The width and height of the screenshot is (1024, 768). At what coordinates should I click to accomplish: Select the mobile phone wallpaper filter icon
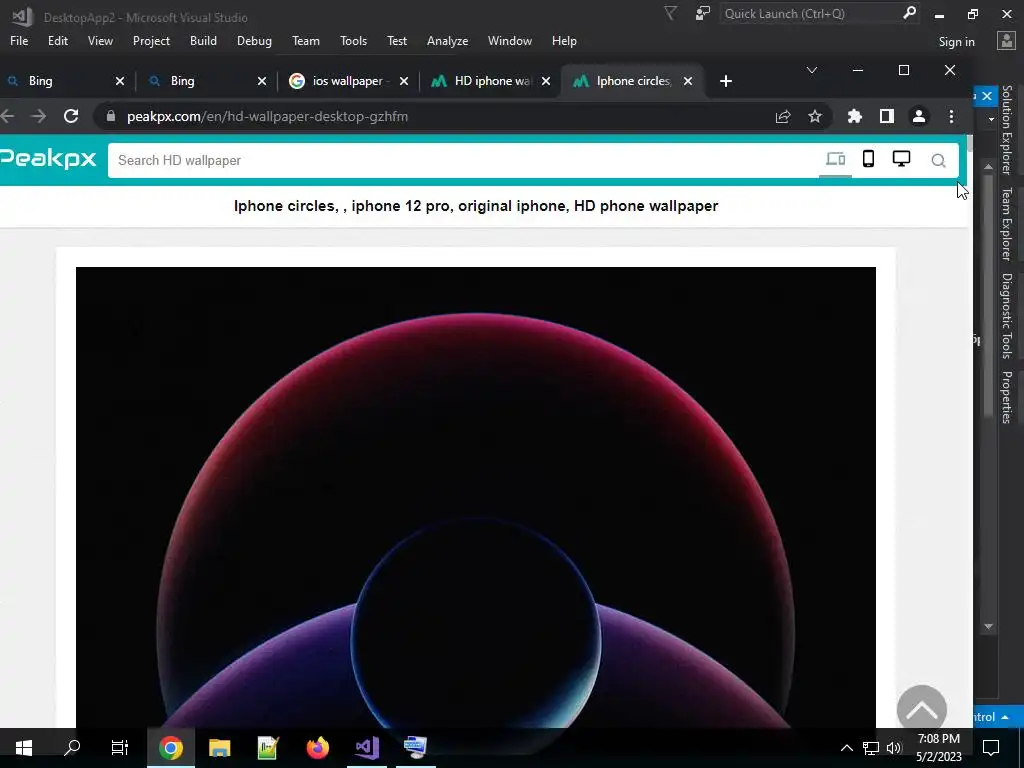[868, 159]
